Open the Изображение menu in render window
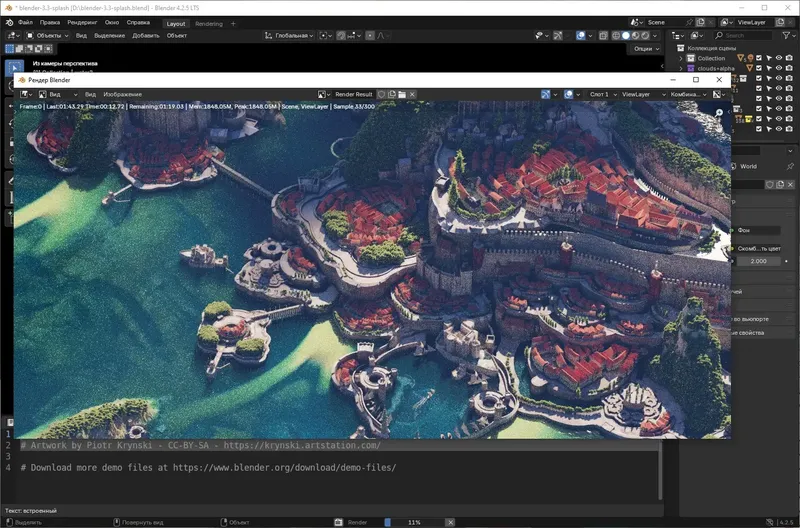 [x=122, y=94]
